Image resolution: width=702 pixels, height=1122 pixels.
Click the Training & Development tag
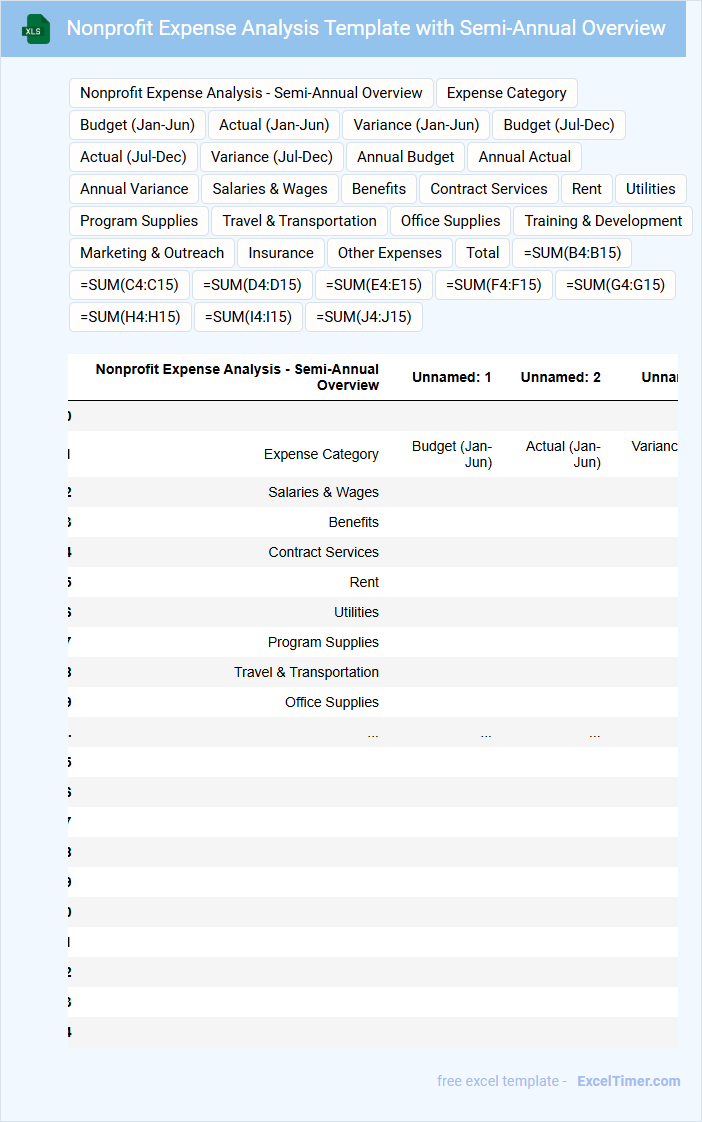(603, 221)
